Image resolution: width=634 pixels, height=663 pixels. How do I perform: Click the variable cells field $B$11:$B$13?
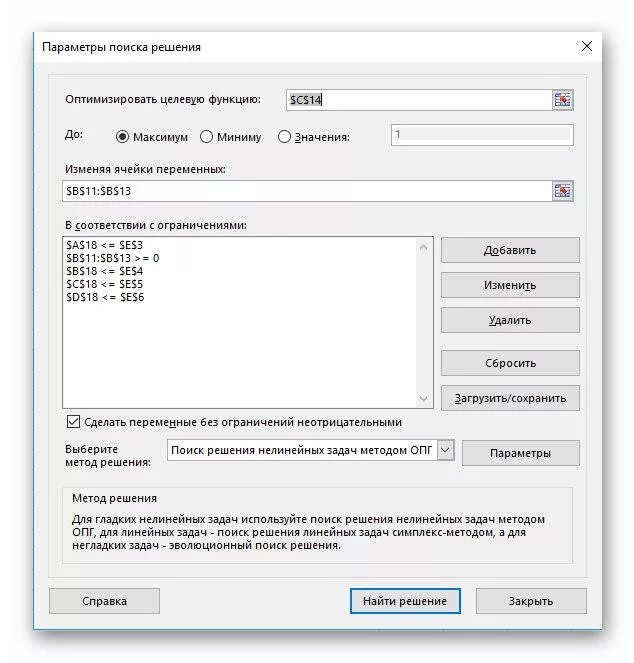pyautogui.click(x=307, y=191)
